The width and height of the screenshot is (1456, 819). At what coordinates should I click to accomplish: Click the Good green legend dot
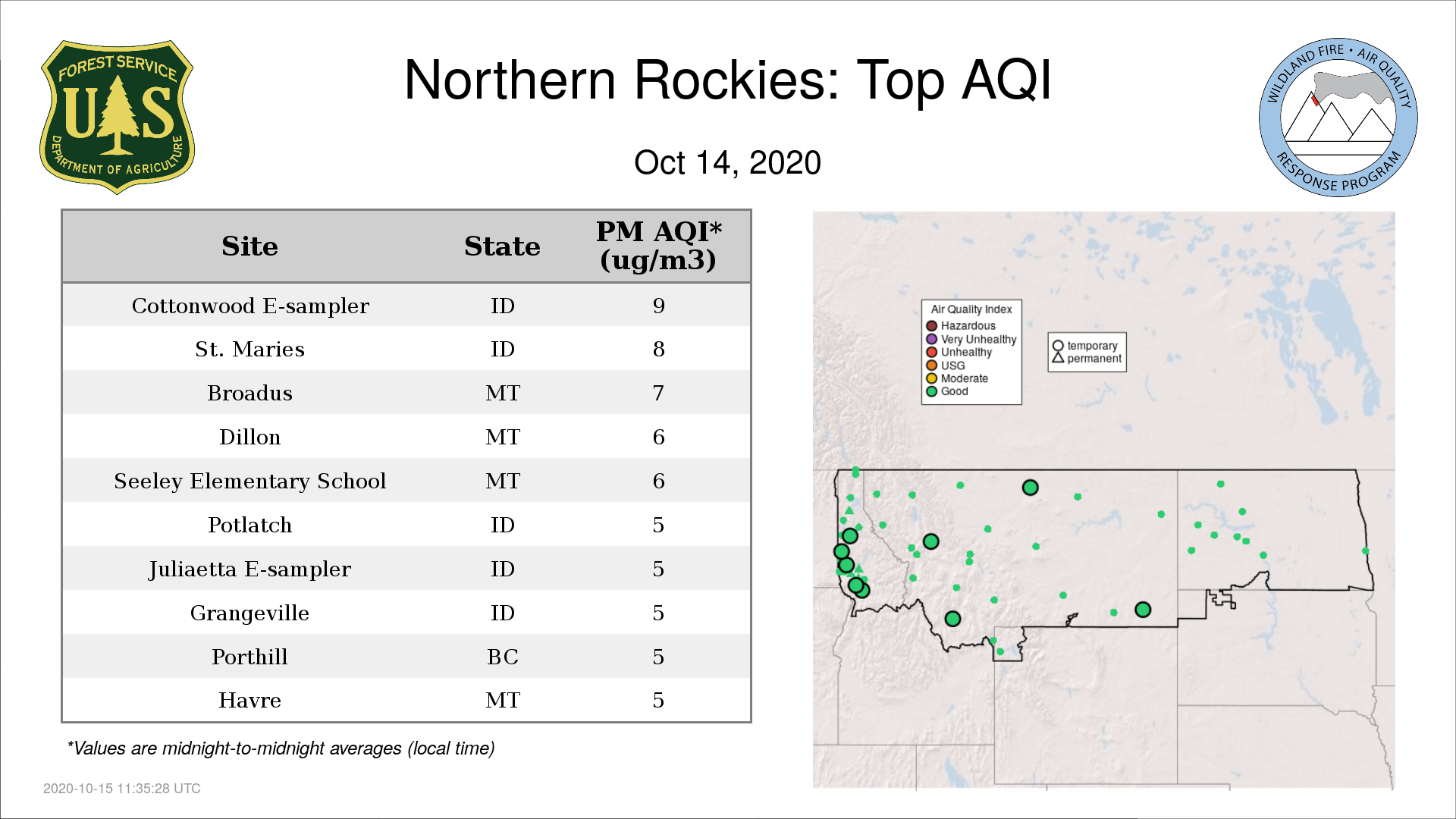(x=931, y=391)
